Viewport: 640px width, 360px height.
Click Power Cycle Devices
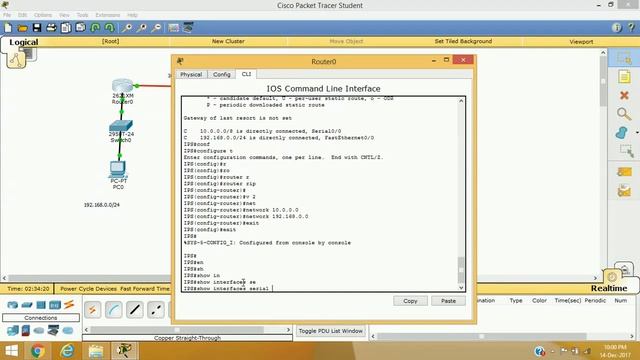pyautogui.click(x=89, y=289)
